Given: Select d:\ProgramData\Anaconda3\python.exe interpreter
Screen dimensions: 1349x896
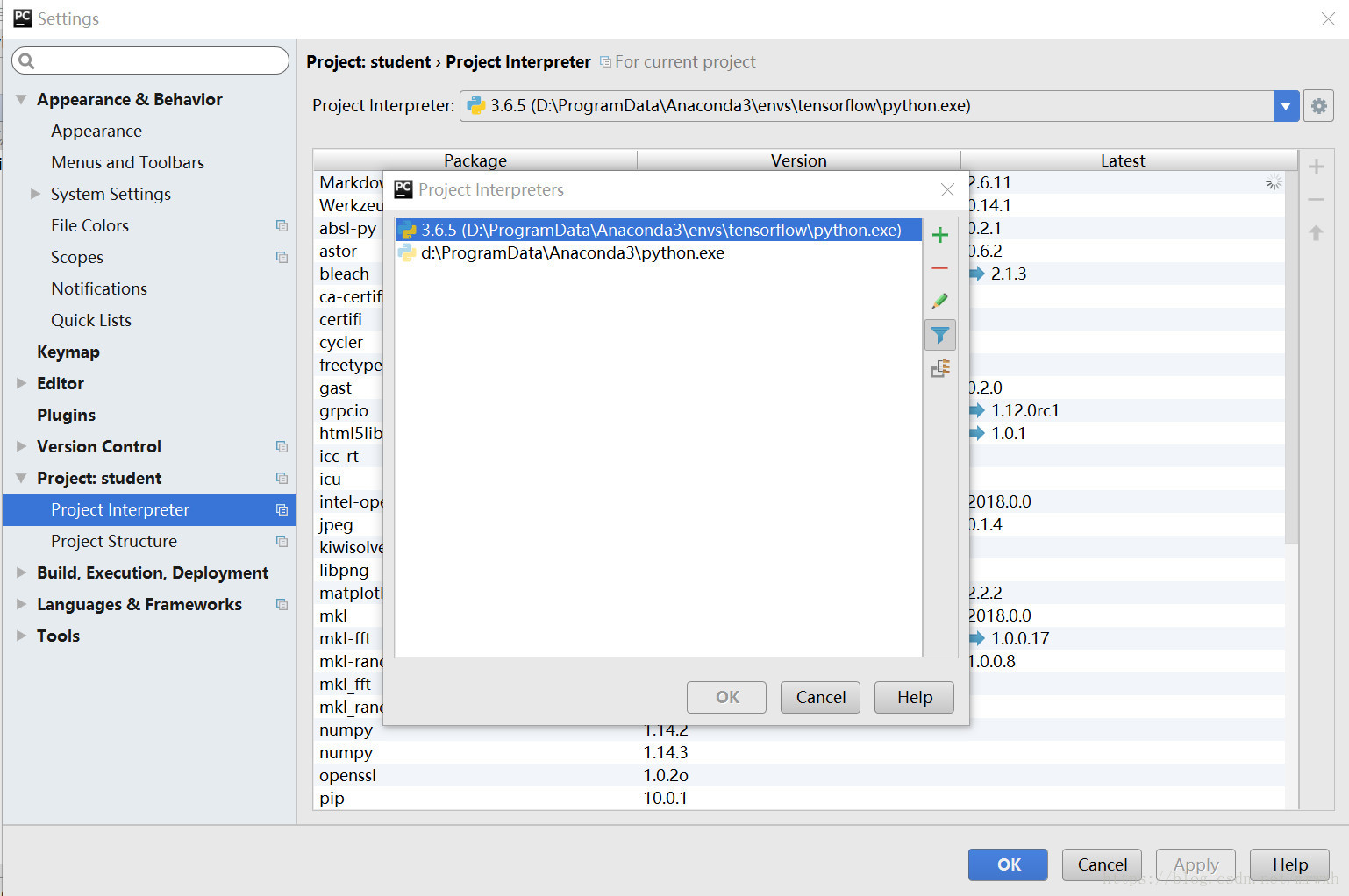Looking at the screenshot, I should 659,252.
